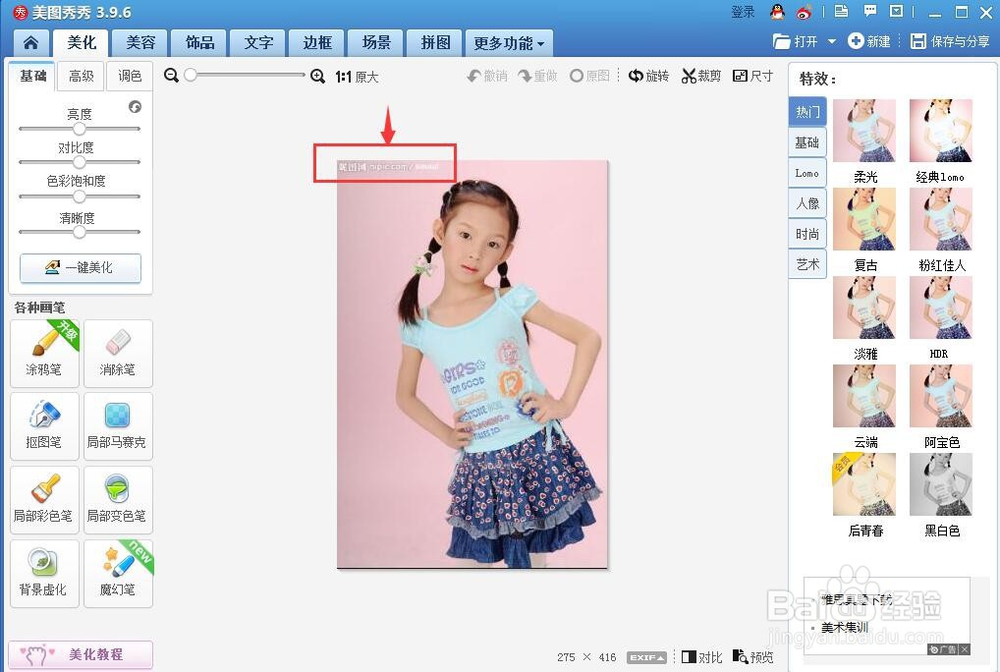Click the 一键美化 one-click beautify button
Viewport: 1000px width, 672px height.
80,268
